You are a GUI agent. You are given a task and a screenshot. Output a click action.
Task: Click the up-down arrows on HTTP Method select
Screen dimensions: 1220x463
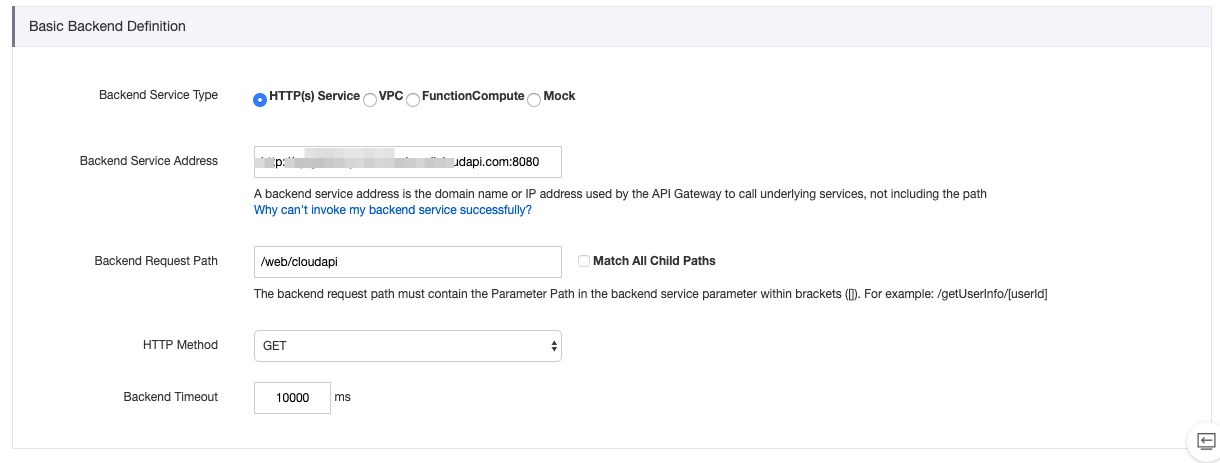[x=554, y=346]
